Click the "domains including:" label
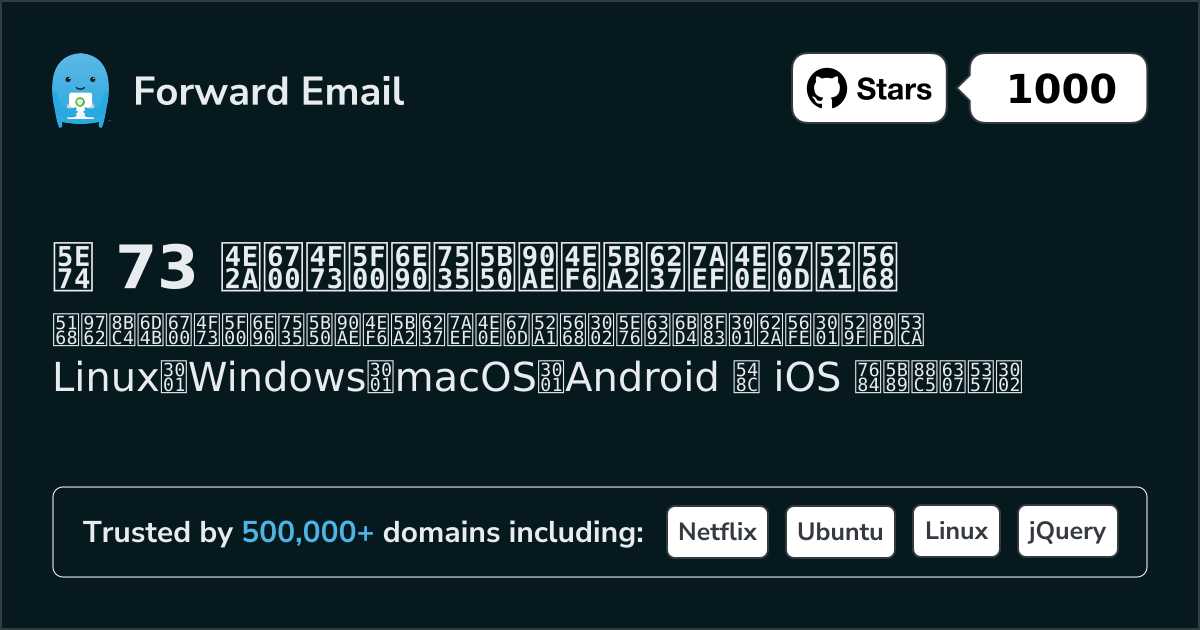The width and height of the screenshot is (1200, 630). [x=513, y=533]
